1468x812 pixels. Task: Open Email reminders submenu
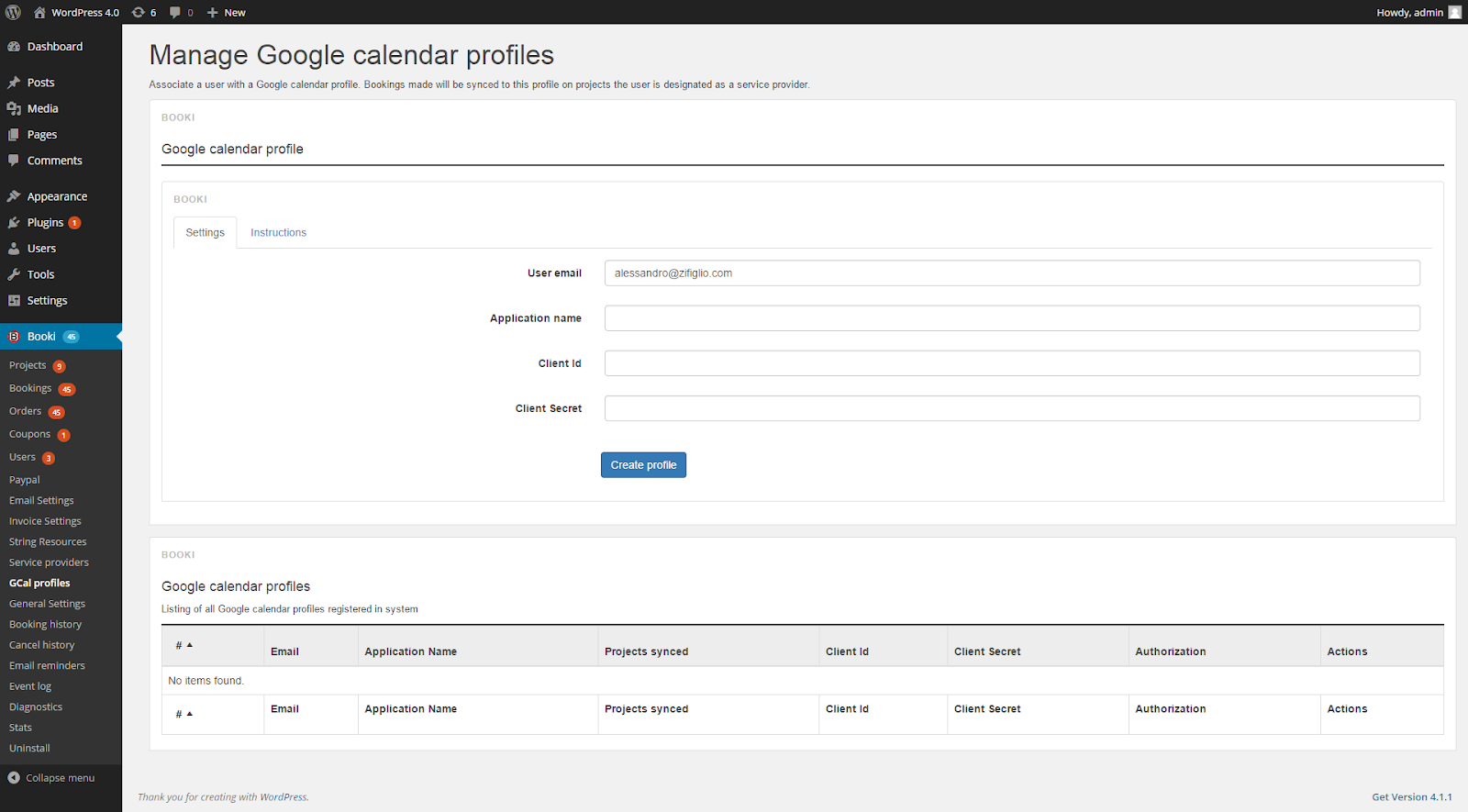[x=47, y=666]
